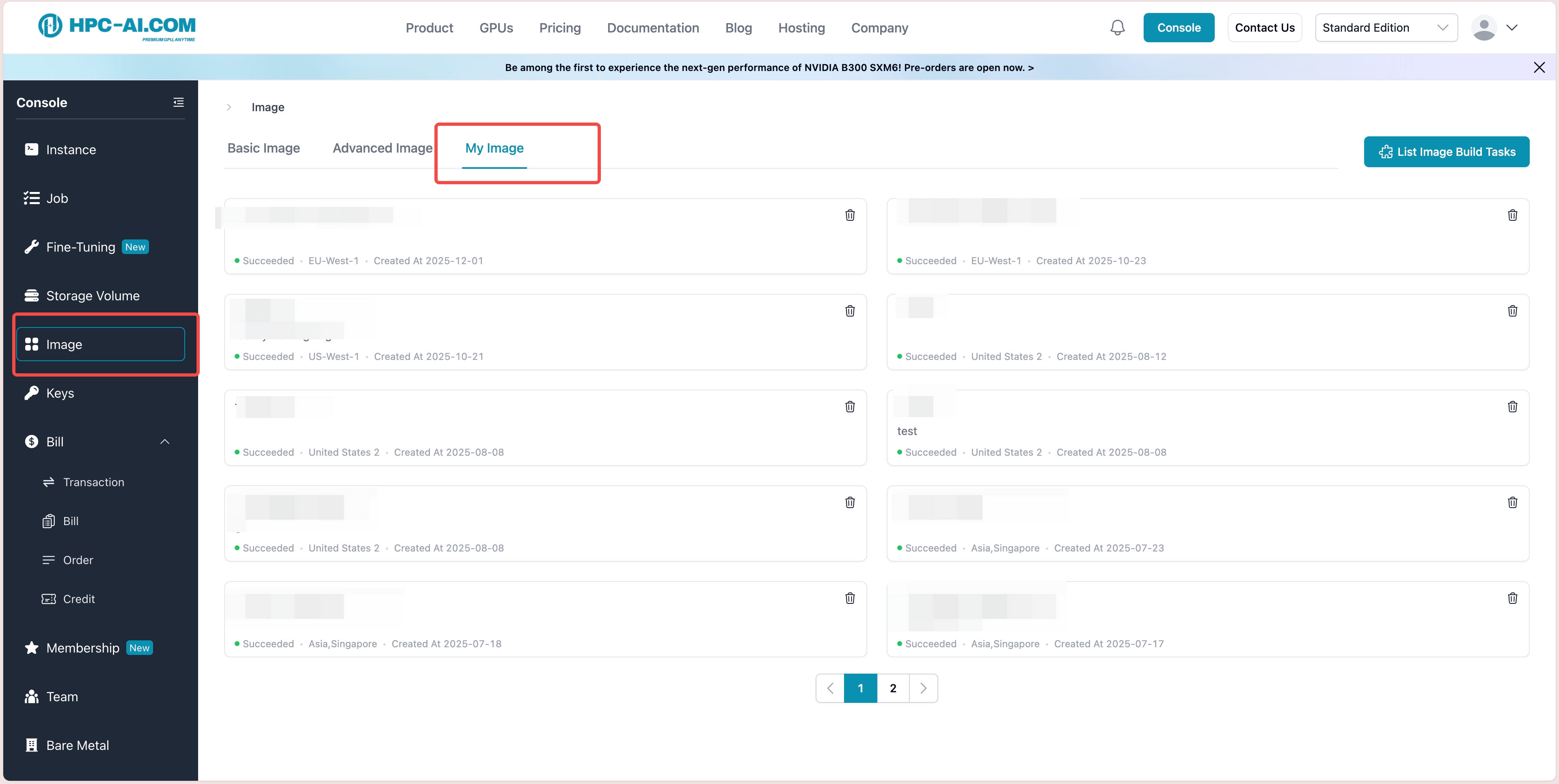Open the Team page
Image resolution: width=1559 pixels, height=784 pixels.
point(62,697)
